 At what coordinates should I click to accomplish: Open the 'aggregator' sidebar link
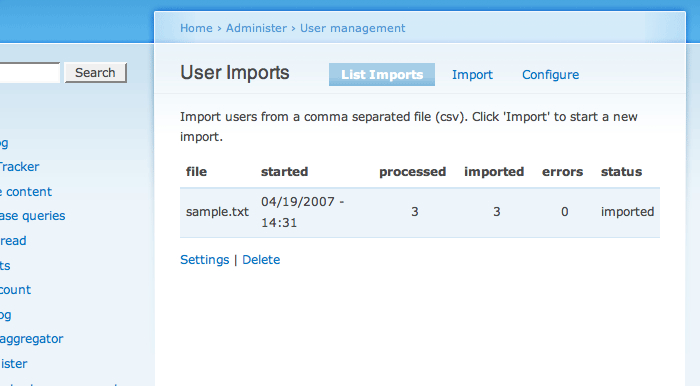tap(31, 339)
